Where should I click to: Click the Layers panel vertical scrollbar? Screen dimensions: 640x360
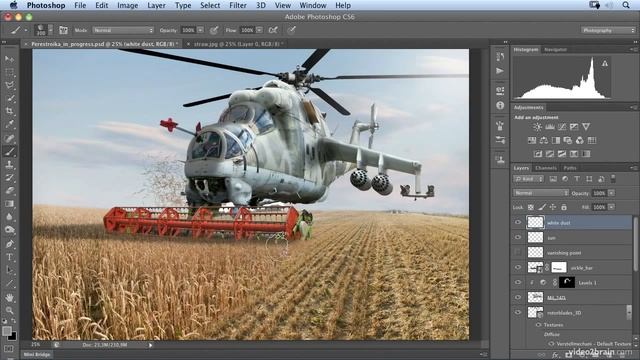pyautogui.click(x=635, y=244)
